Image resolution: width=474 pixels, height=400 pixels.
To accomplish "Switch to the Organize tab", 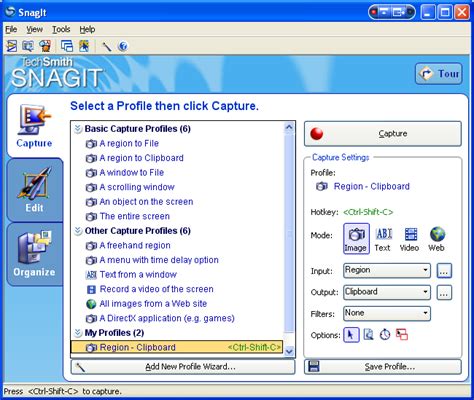I will [x=34, y=255].
